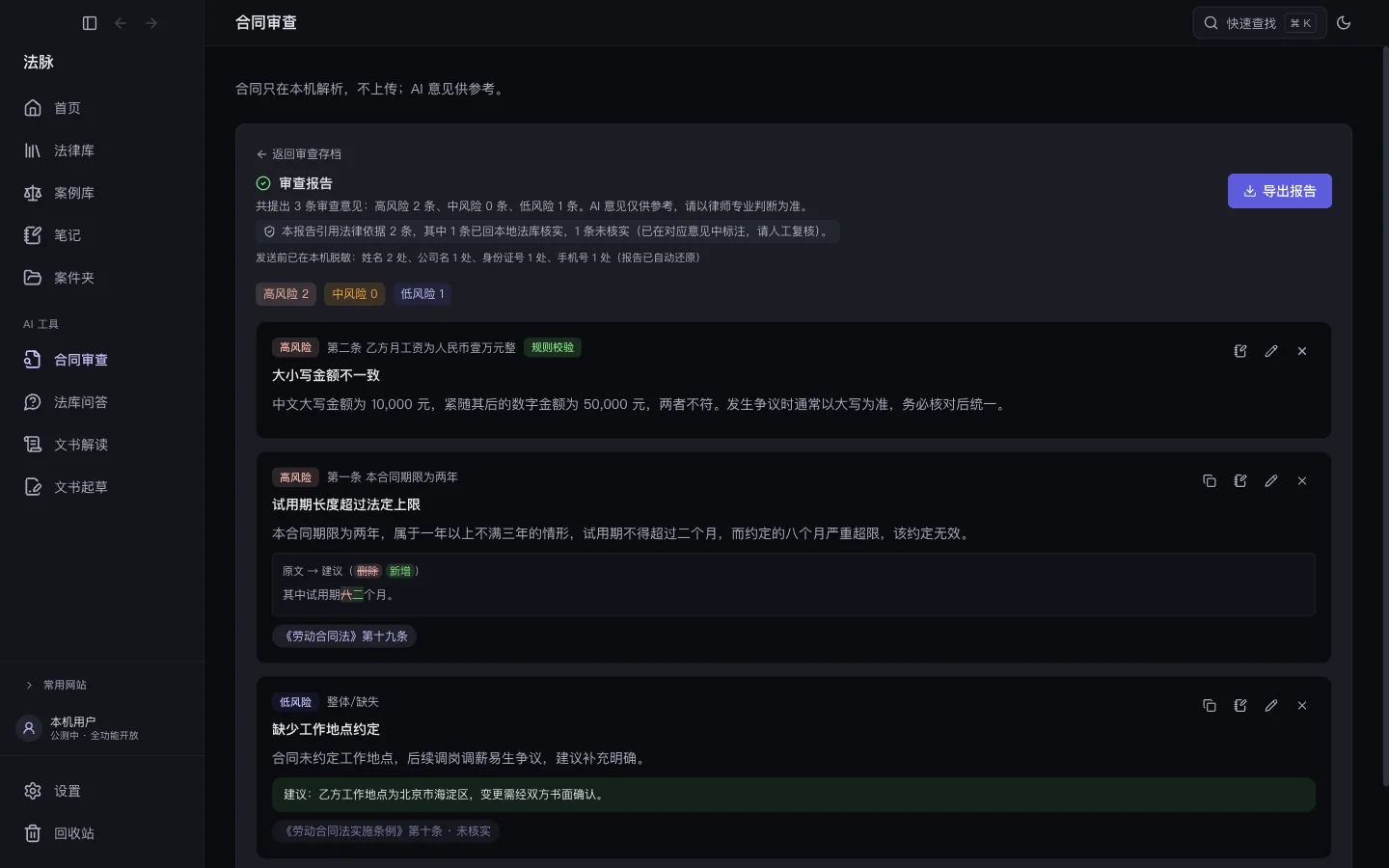
Task: Copy suggestion for 缺少工作地点约定
Action: click(x=1210, y=705)
